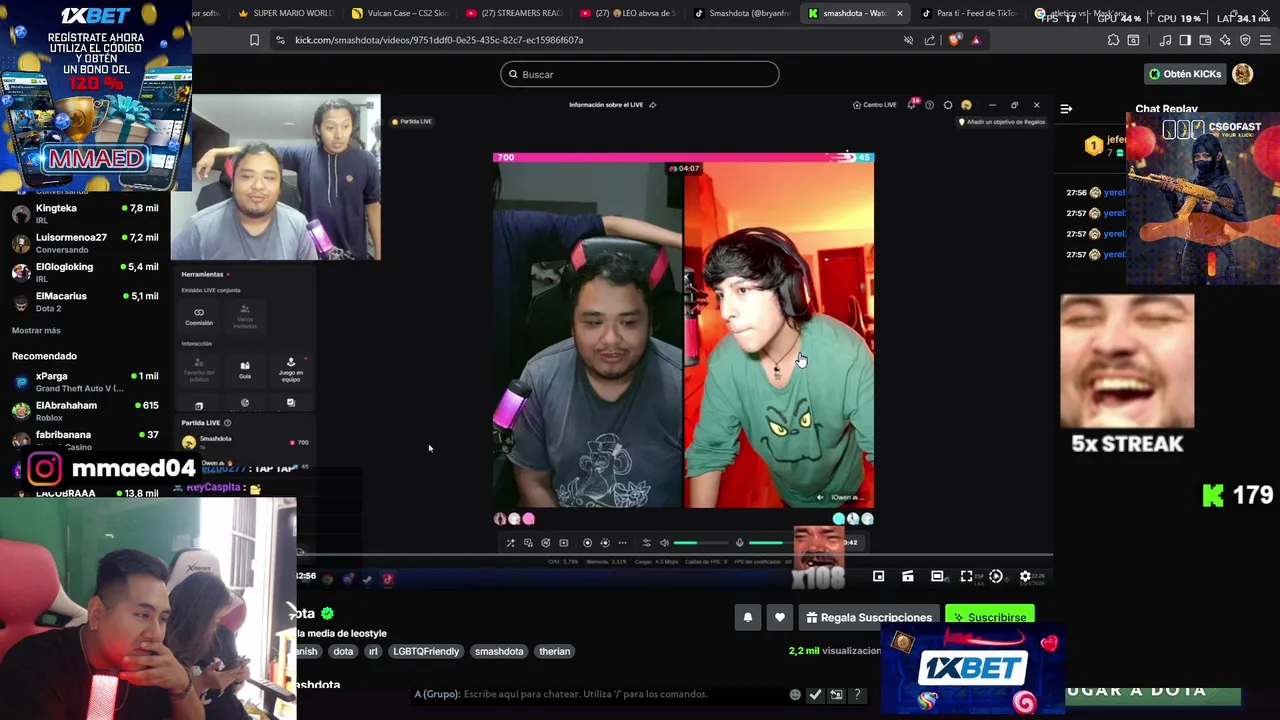Toggle the muted-audio icon in the address bar

pos(908,40)
